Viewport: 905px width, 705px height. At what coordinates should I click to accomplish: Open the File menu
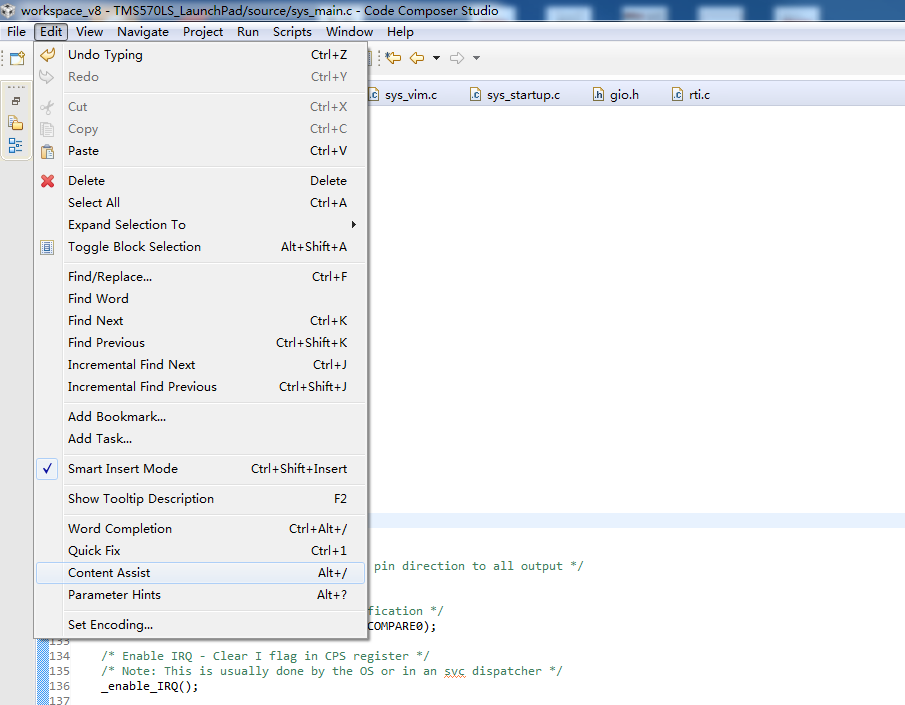16,32
